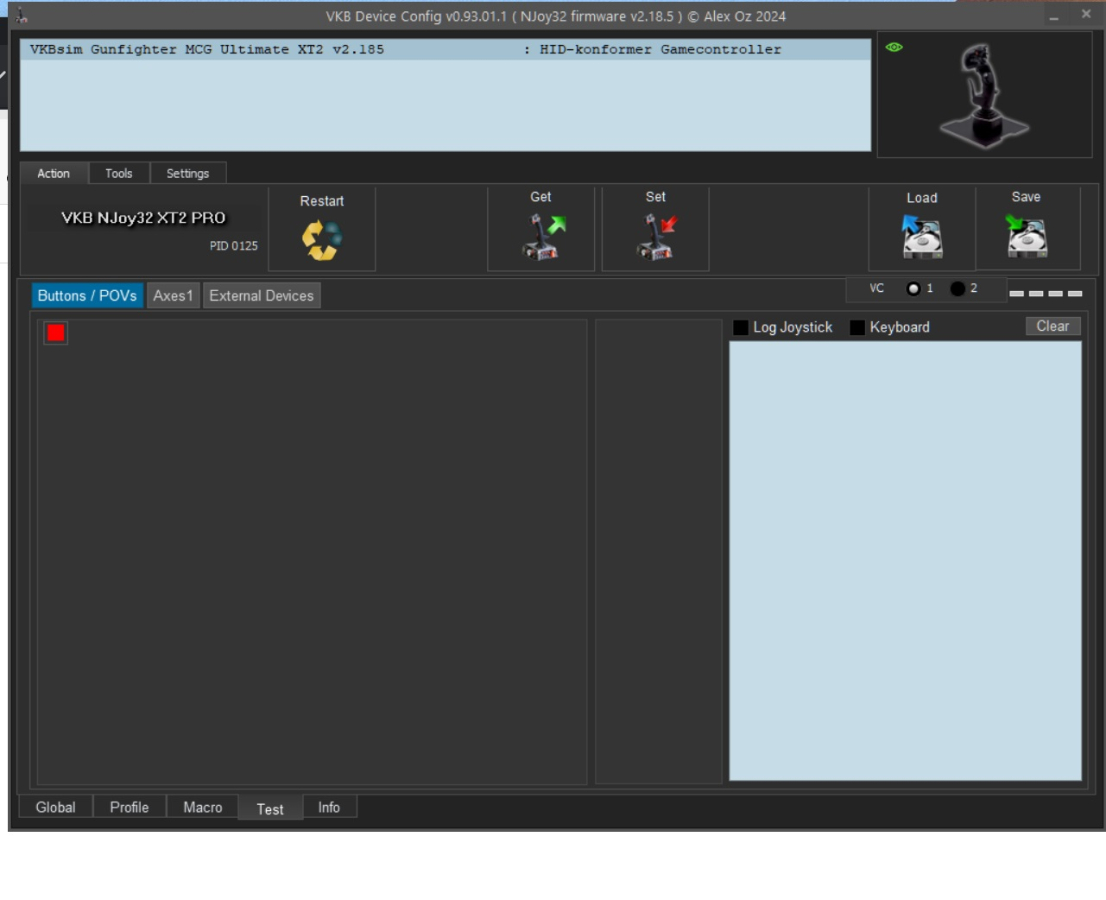Open the Info bottom tab

coord(329,807)
